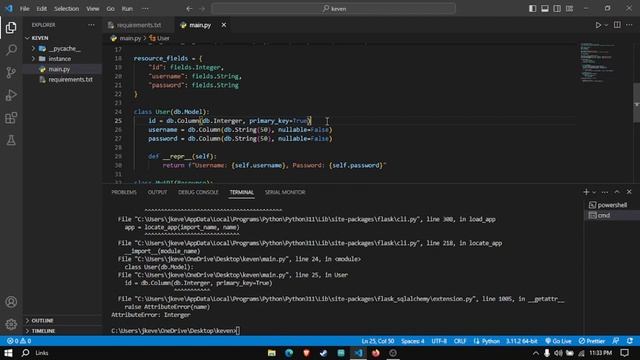Add a new terminal with plus icon
The height and width of the screenshot is (360, 640).
pyautogui.click(x=586, y=192)
